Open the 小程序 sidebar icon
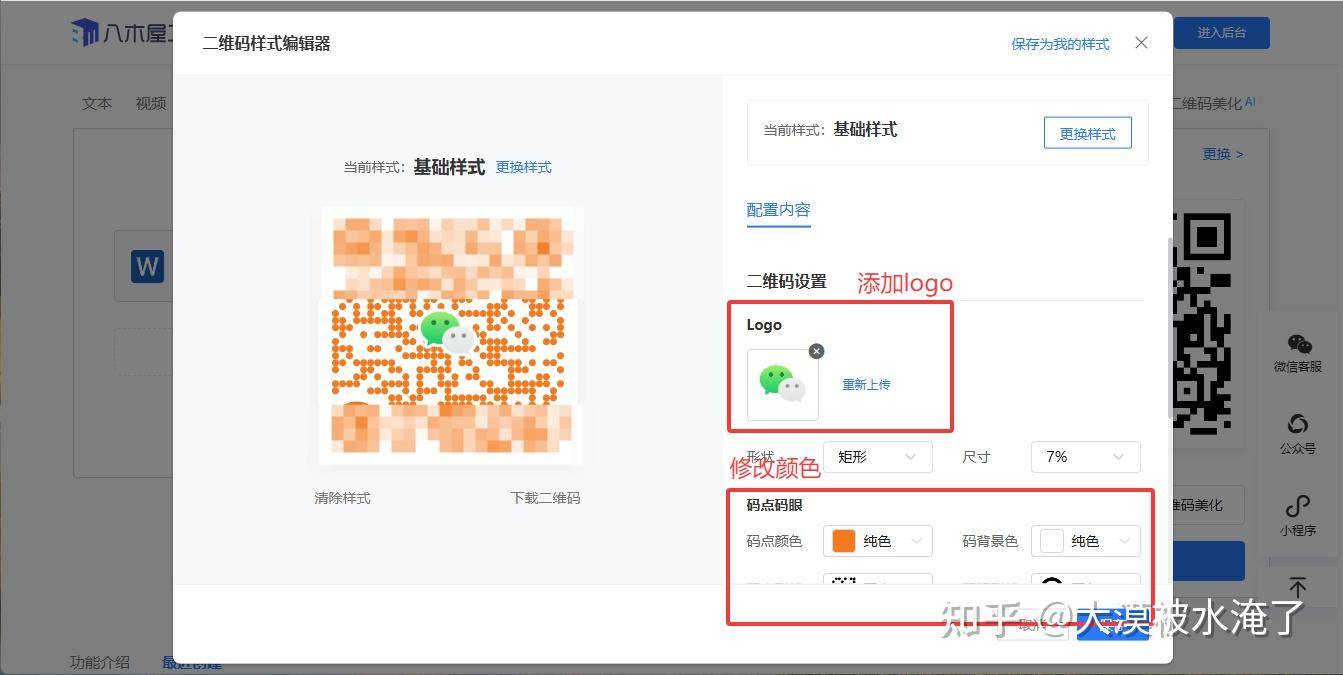 (1298, 516)
